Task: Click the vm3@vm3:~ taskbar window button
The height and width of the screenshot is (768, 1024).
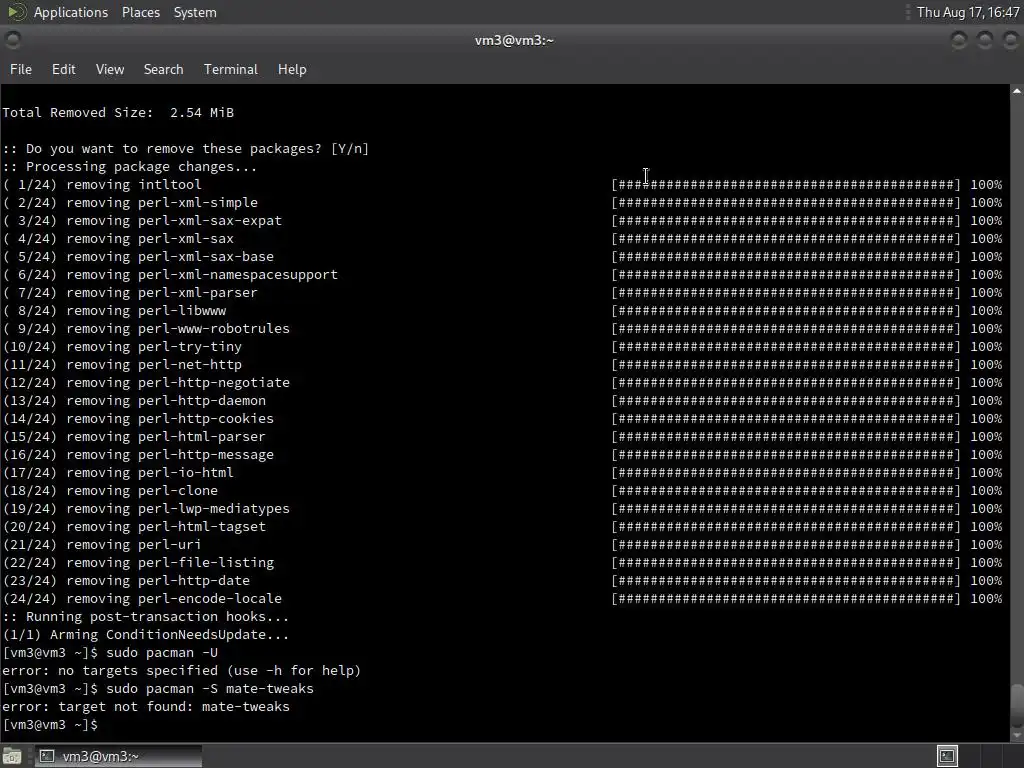Action: click(x=118, y=756)
